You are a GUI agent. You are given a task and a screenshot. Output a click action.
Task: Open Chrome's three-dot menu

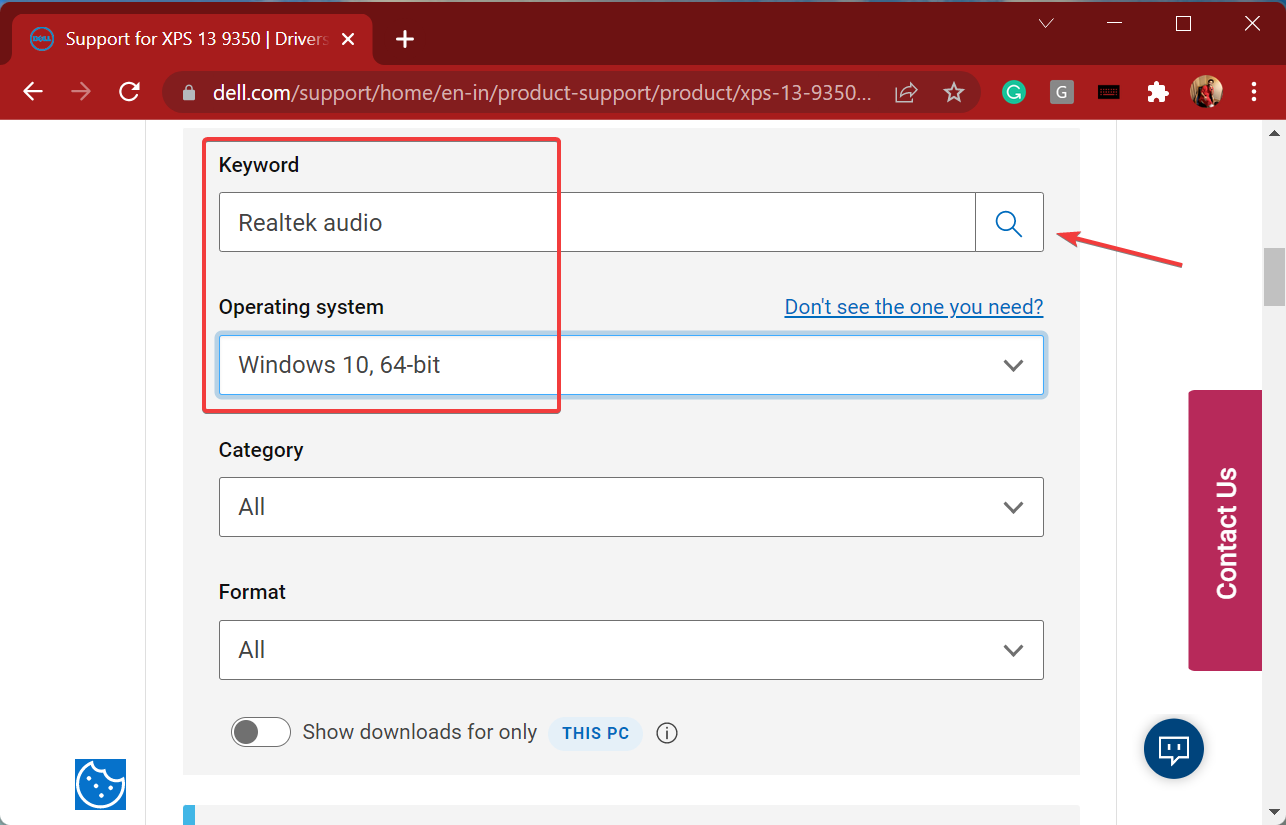pyautogui.click(x=1254, y=93)
